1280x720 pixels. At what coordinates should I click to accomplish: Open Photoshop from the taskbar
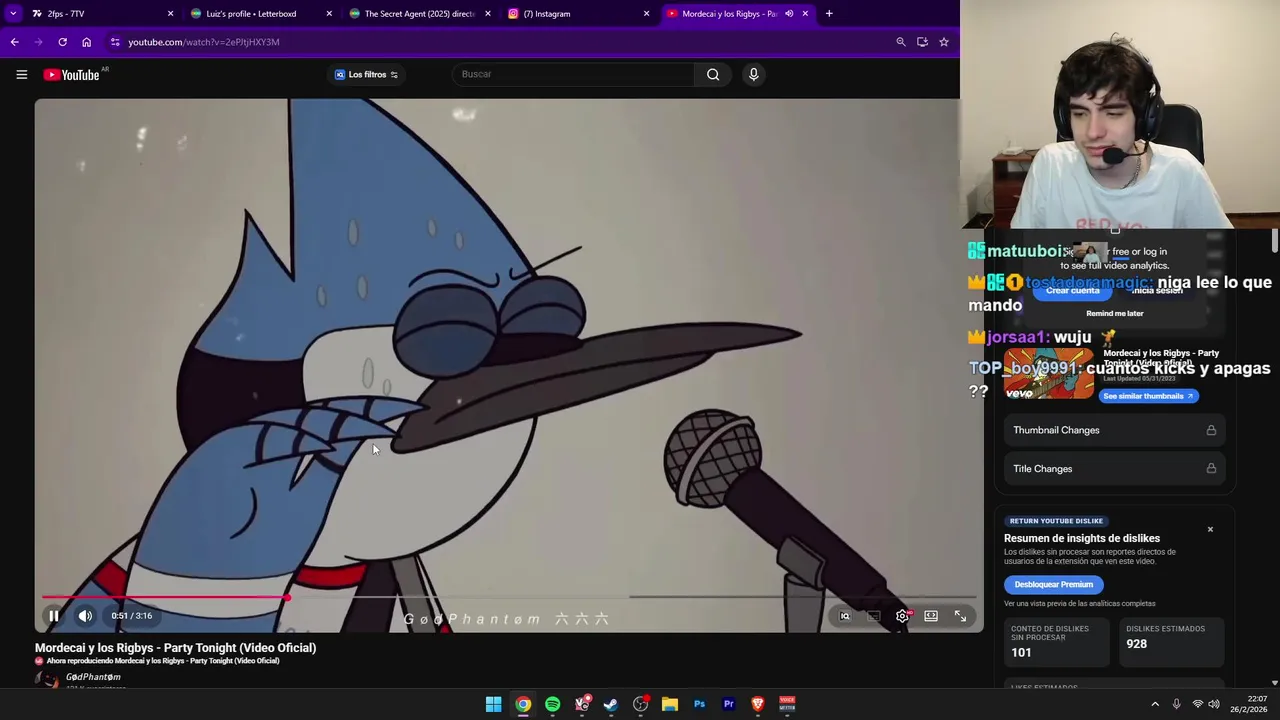(x=699, y=704)
